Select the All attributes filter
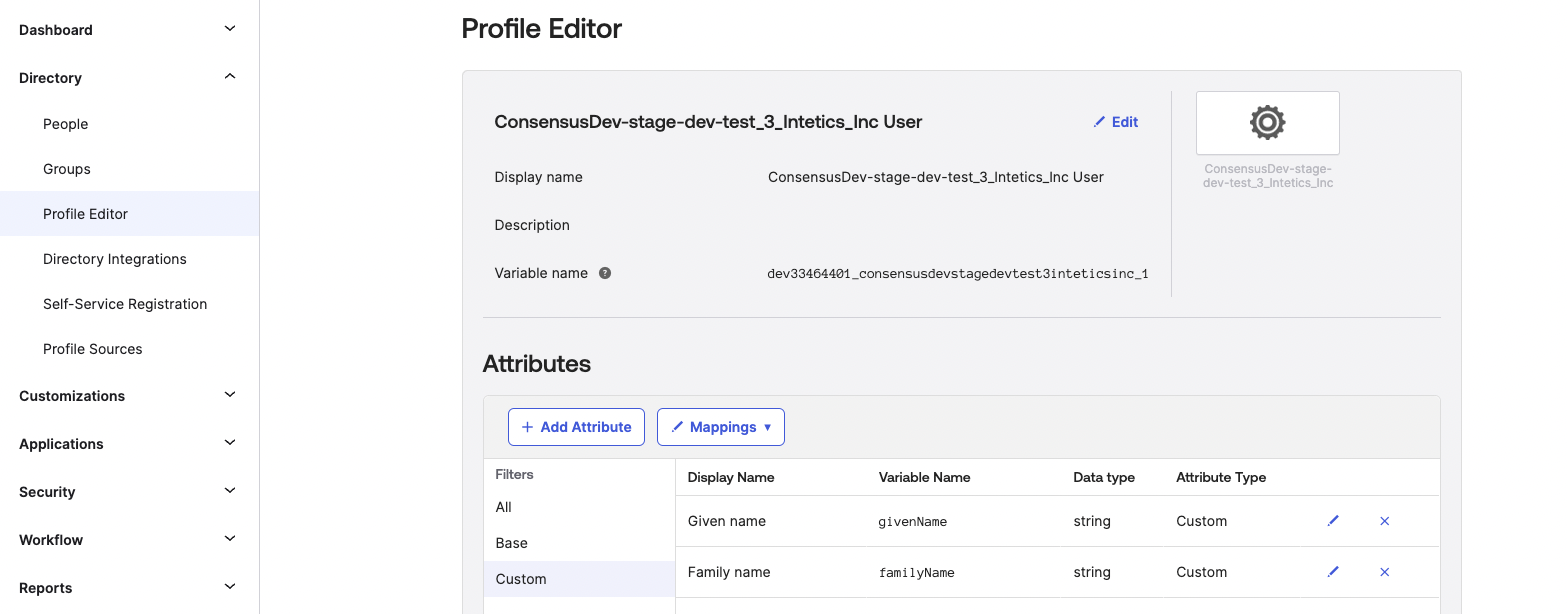Image resolution: width=1567 pixels, height=614 pixels. coord(503,507)
